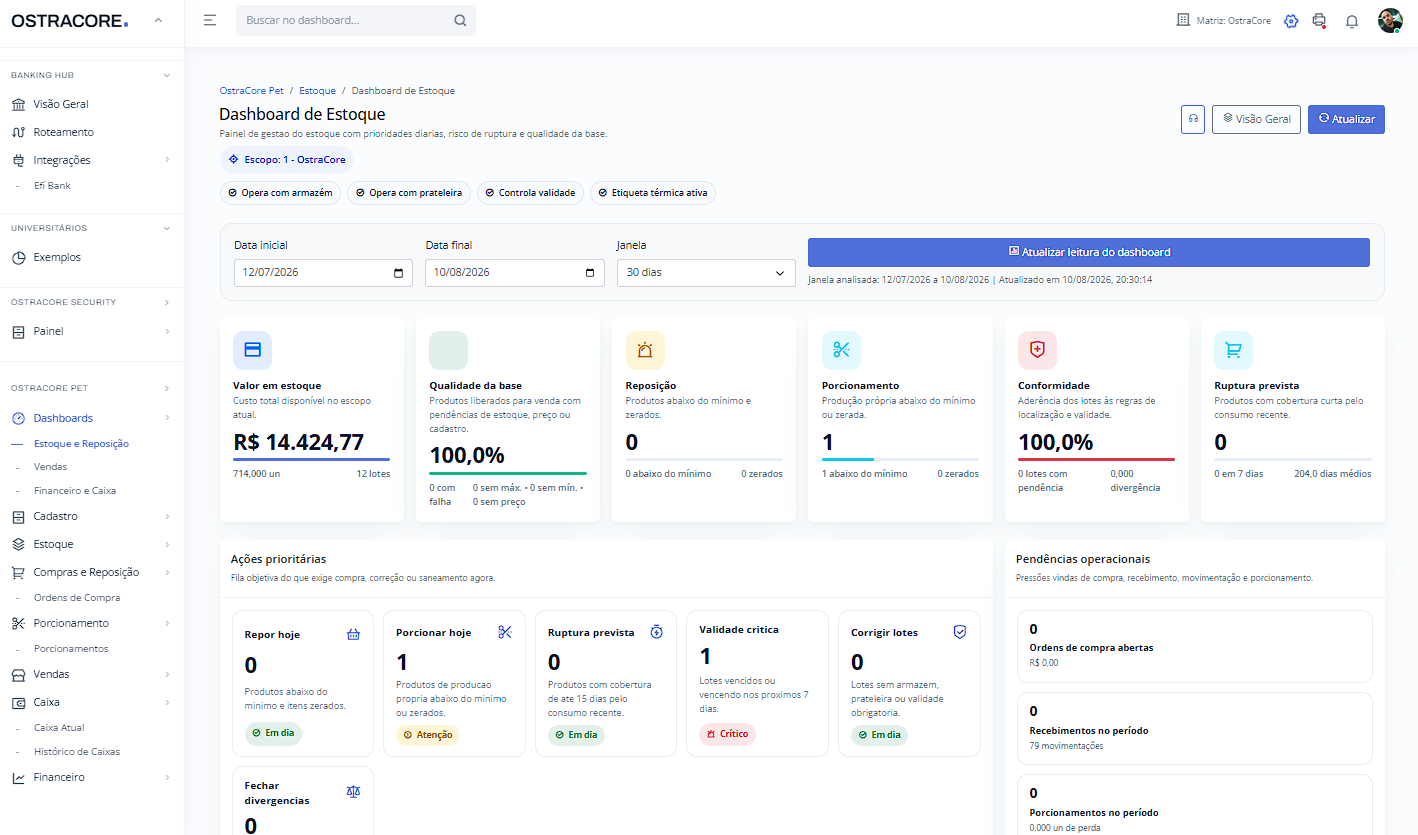Click the search magnifier icon
Viewport: 1418px width, 835px height.
click(x=460, y=20)
